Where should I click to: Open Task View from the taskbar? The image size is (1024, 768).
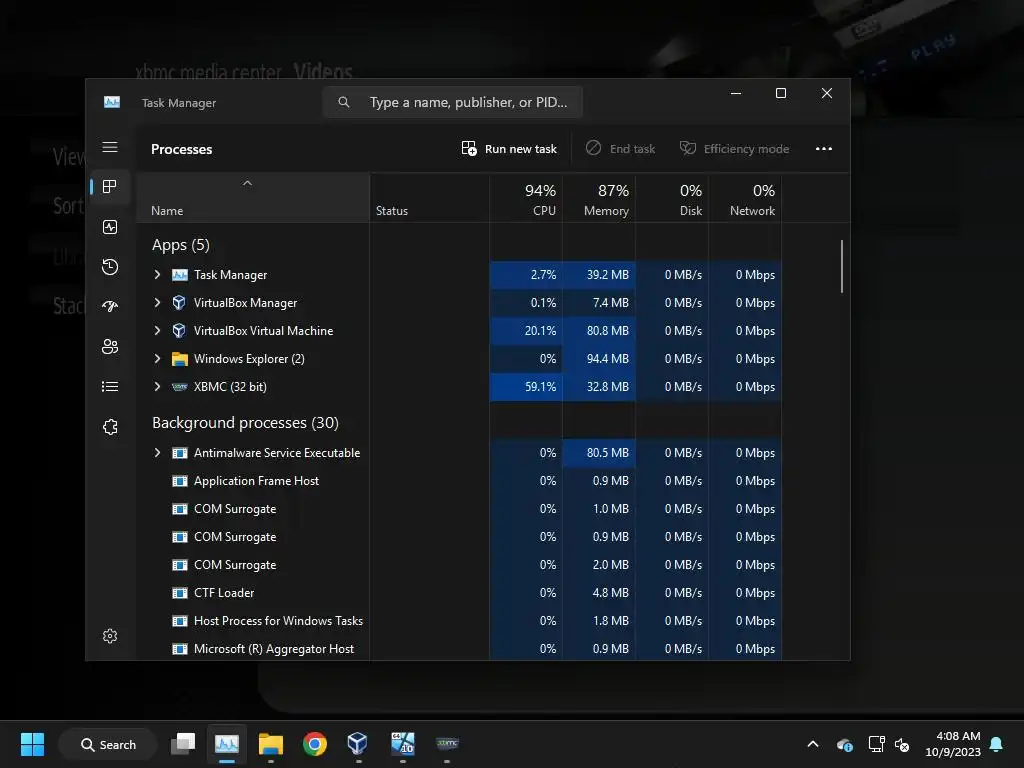tap(183, 744)
